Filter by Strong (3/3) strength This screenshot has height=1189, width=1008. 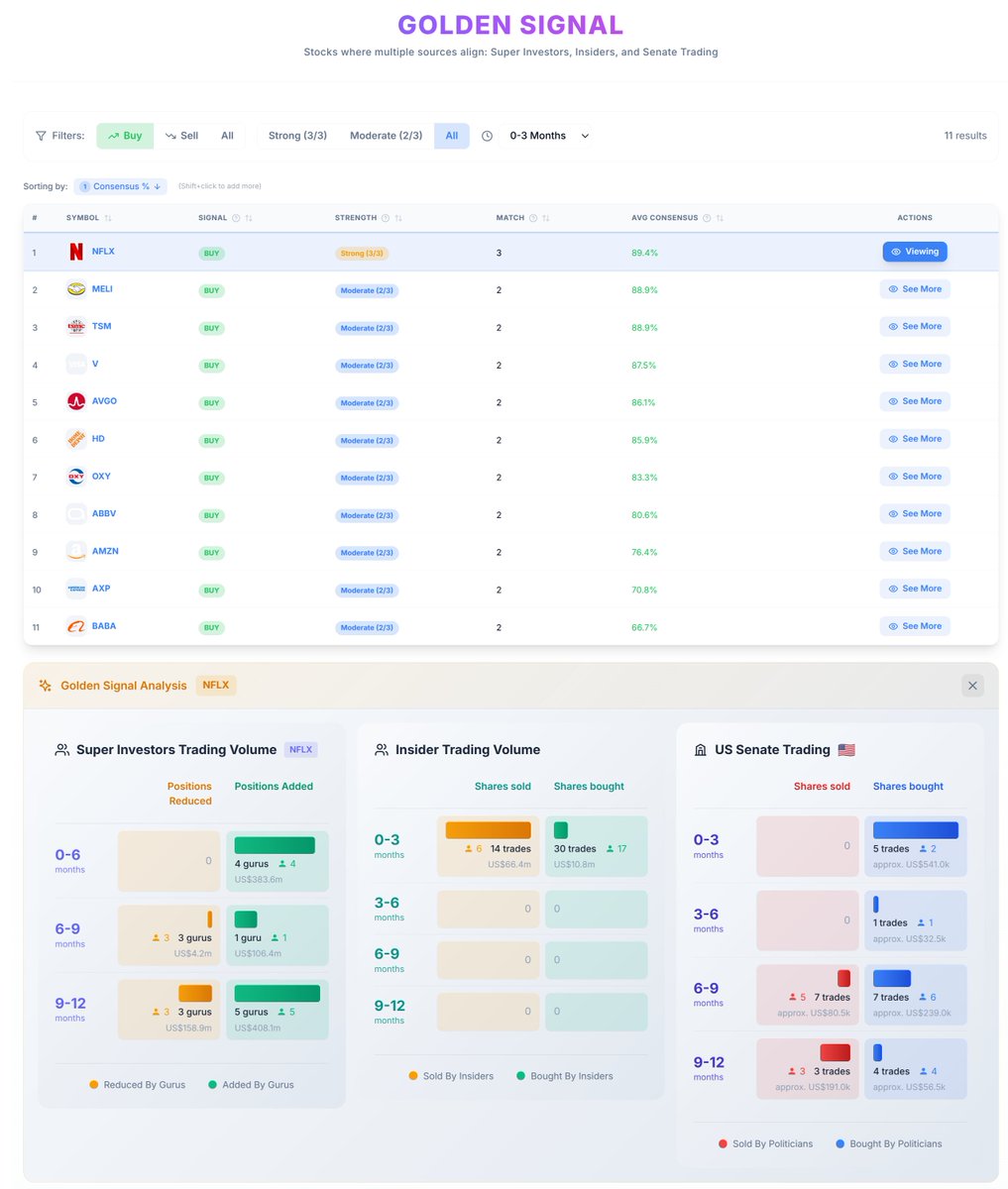(x=297, y=136)
